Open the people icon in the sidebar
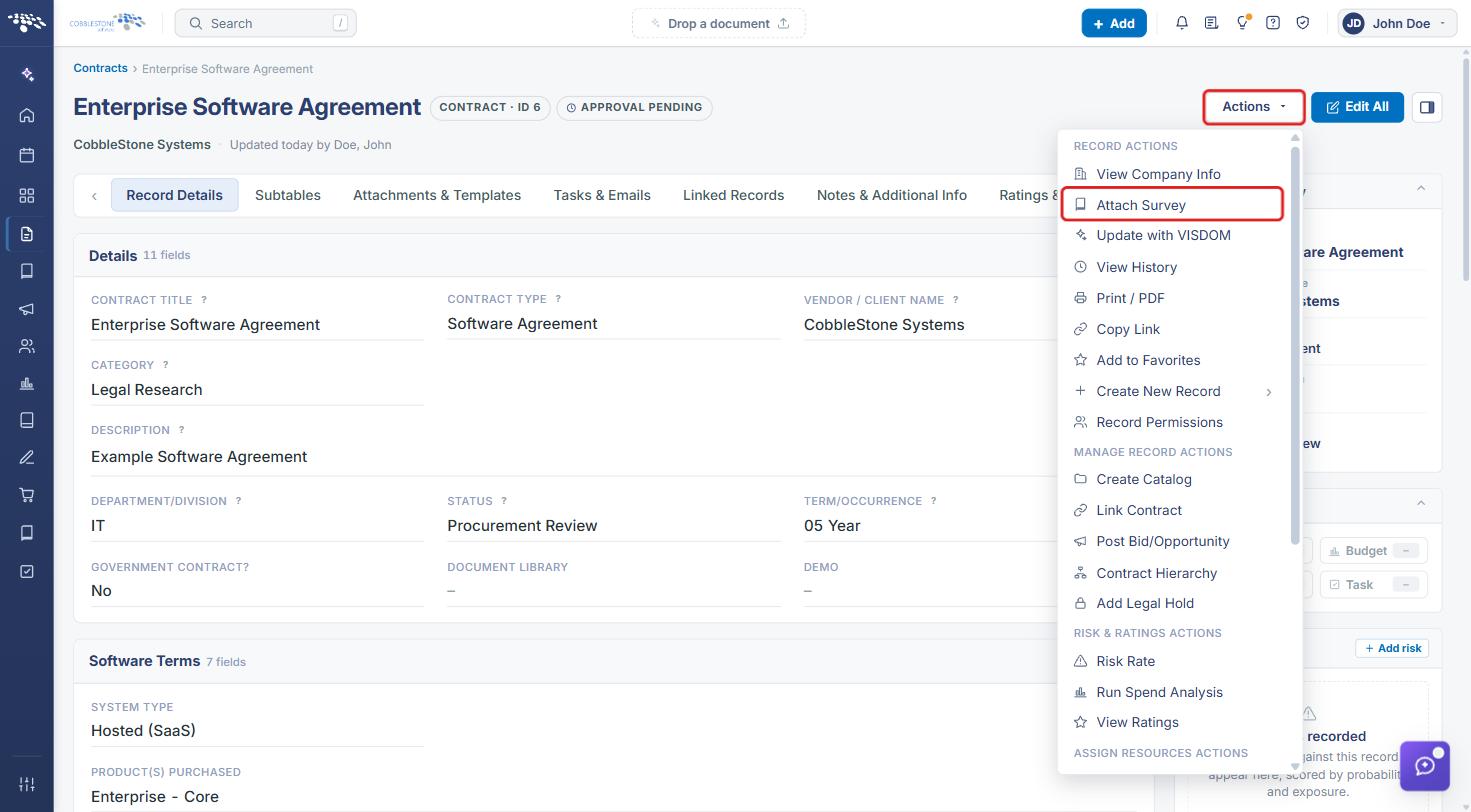Image resolution: width=1471 pixels, height=812 pixels. (x=27, y=346)
